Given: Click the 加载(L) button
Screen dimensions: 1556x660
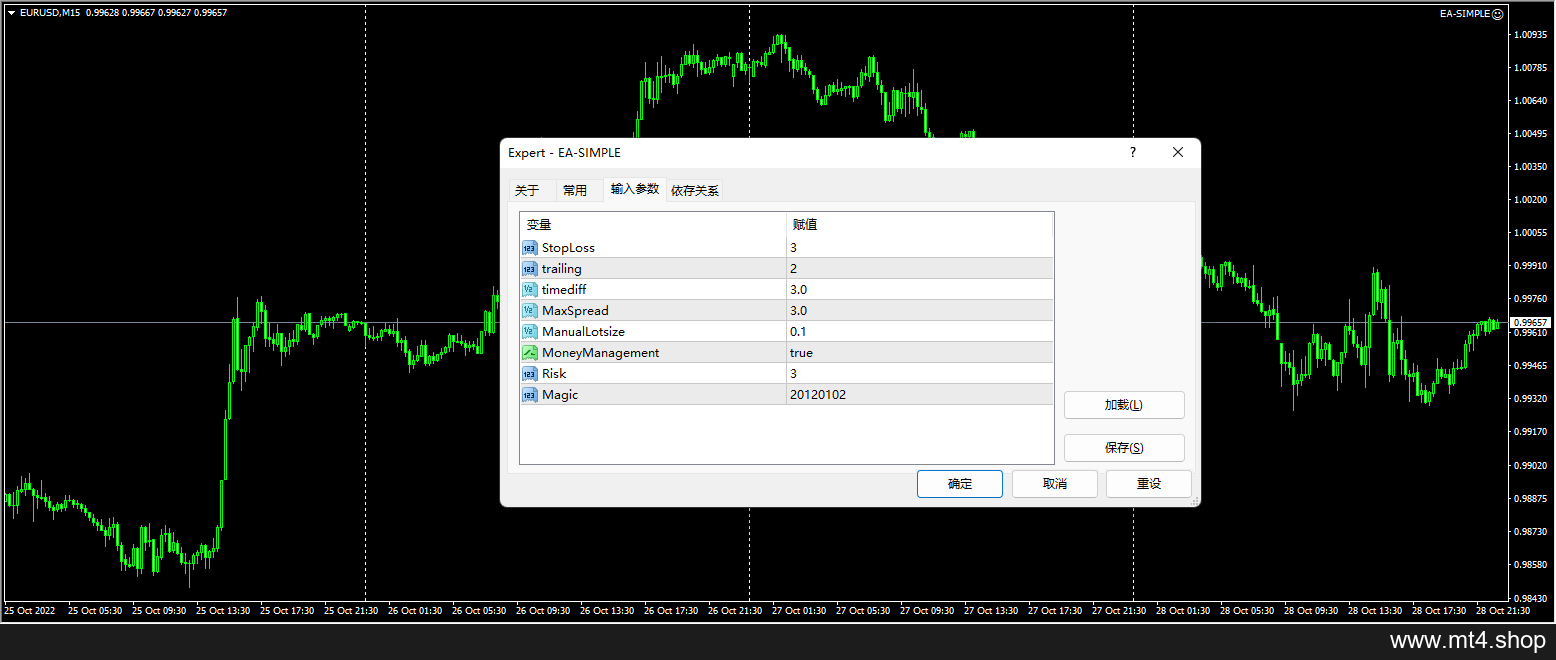Looking at the screenshot, I should pos(1124,405).
